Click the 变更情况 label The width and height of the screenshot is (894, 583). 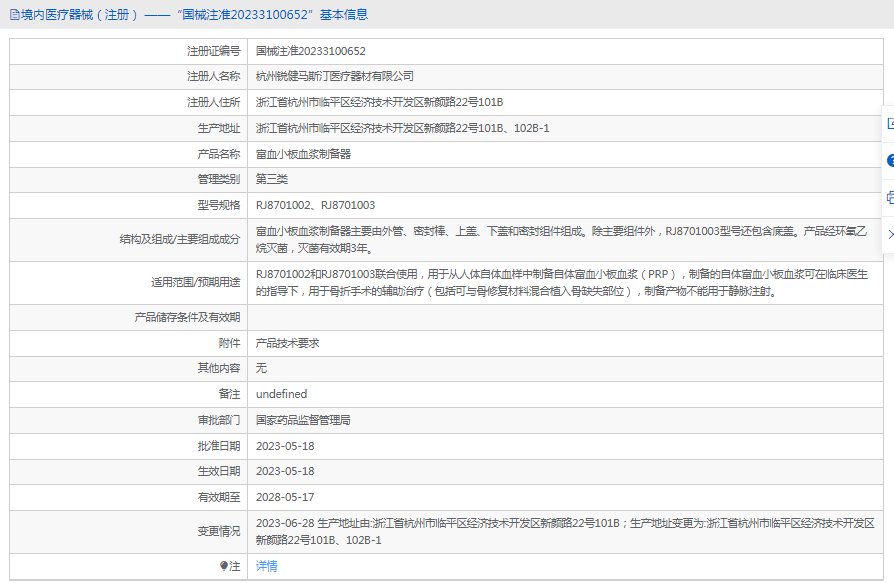(x=219, y=532)
